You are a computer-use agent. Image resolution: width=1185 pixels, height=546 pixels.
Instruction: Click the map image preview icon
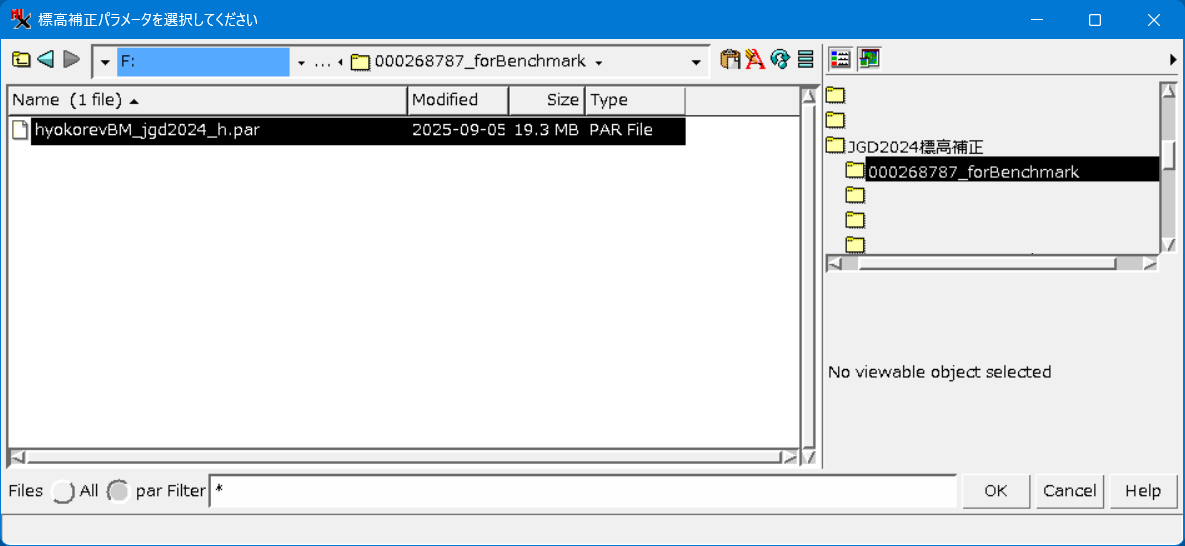tap(868, 59)
